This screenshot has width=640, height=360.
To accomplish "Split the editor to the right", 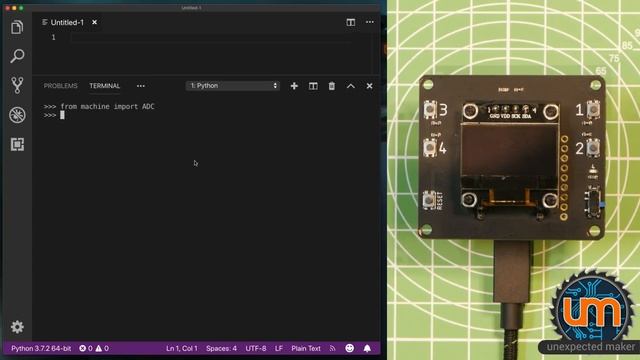I will [x=351, y=22].
